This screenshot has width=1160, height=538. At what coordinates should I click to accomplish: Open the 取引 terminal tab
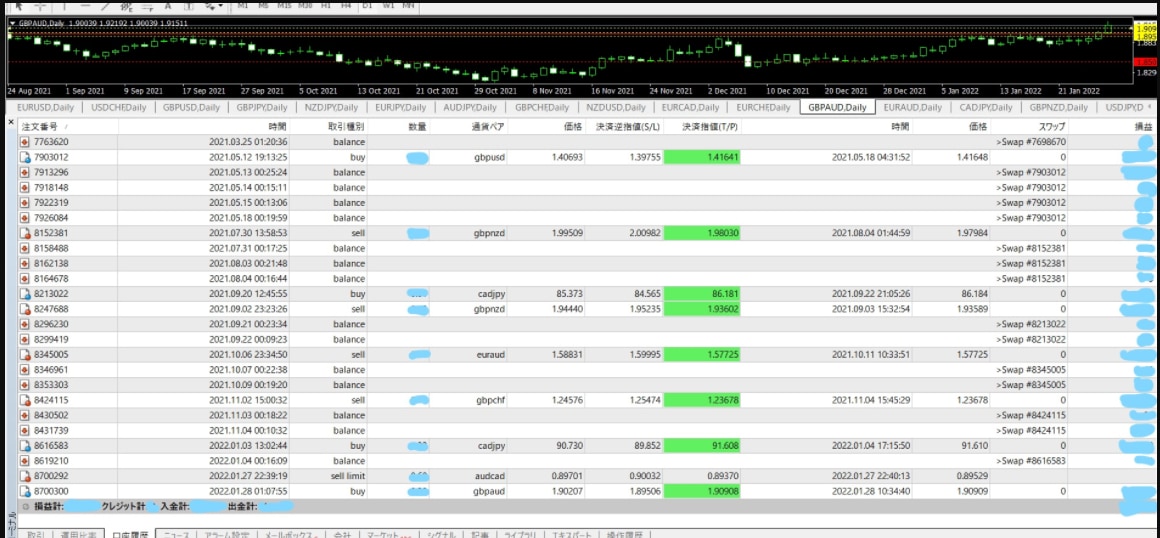pos(36,534)
